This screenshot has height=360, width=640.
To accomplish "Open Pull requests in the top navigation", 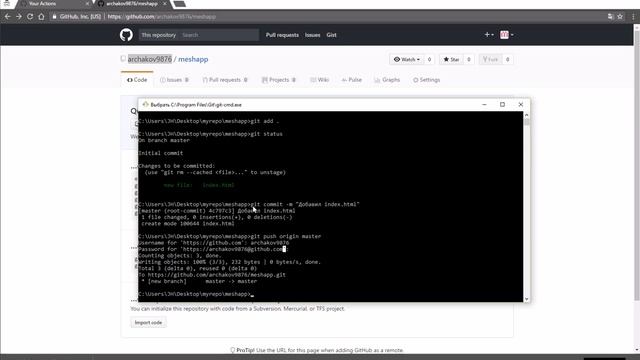I will point(282,35).
